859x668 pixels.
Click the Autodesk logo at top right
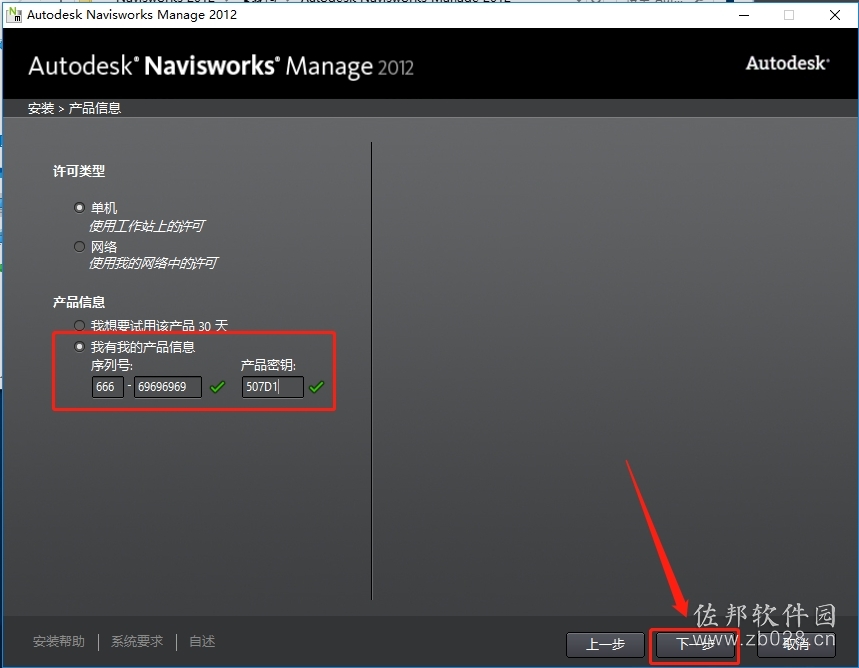tap(787, 64)
